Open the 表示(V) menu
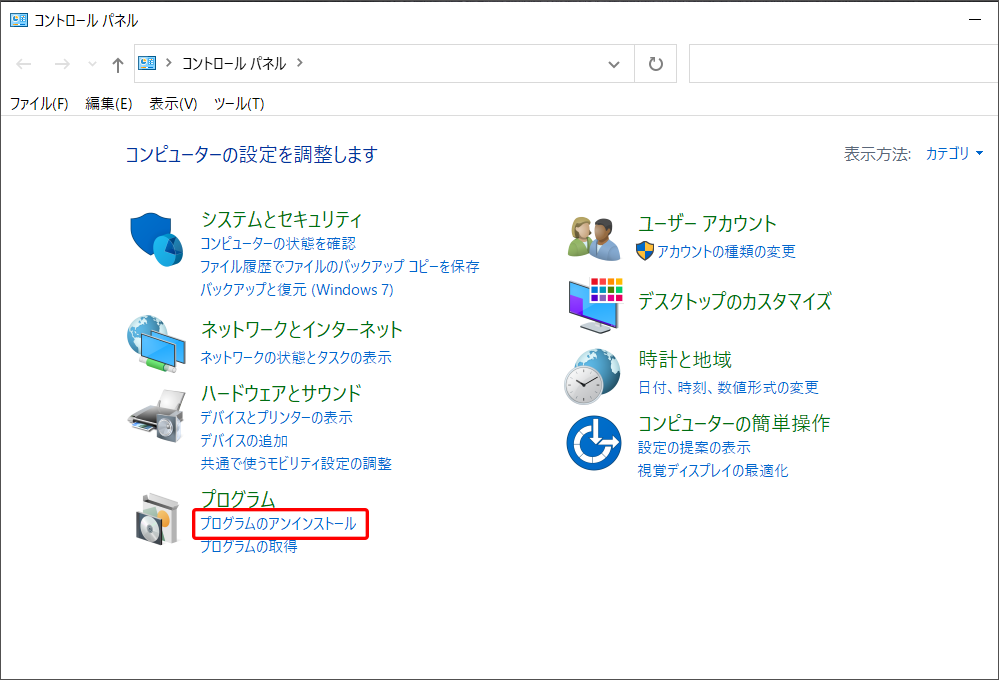The image size is (999, 680). click(x=173, y=104)
